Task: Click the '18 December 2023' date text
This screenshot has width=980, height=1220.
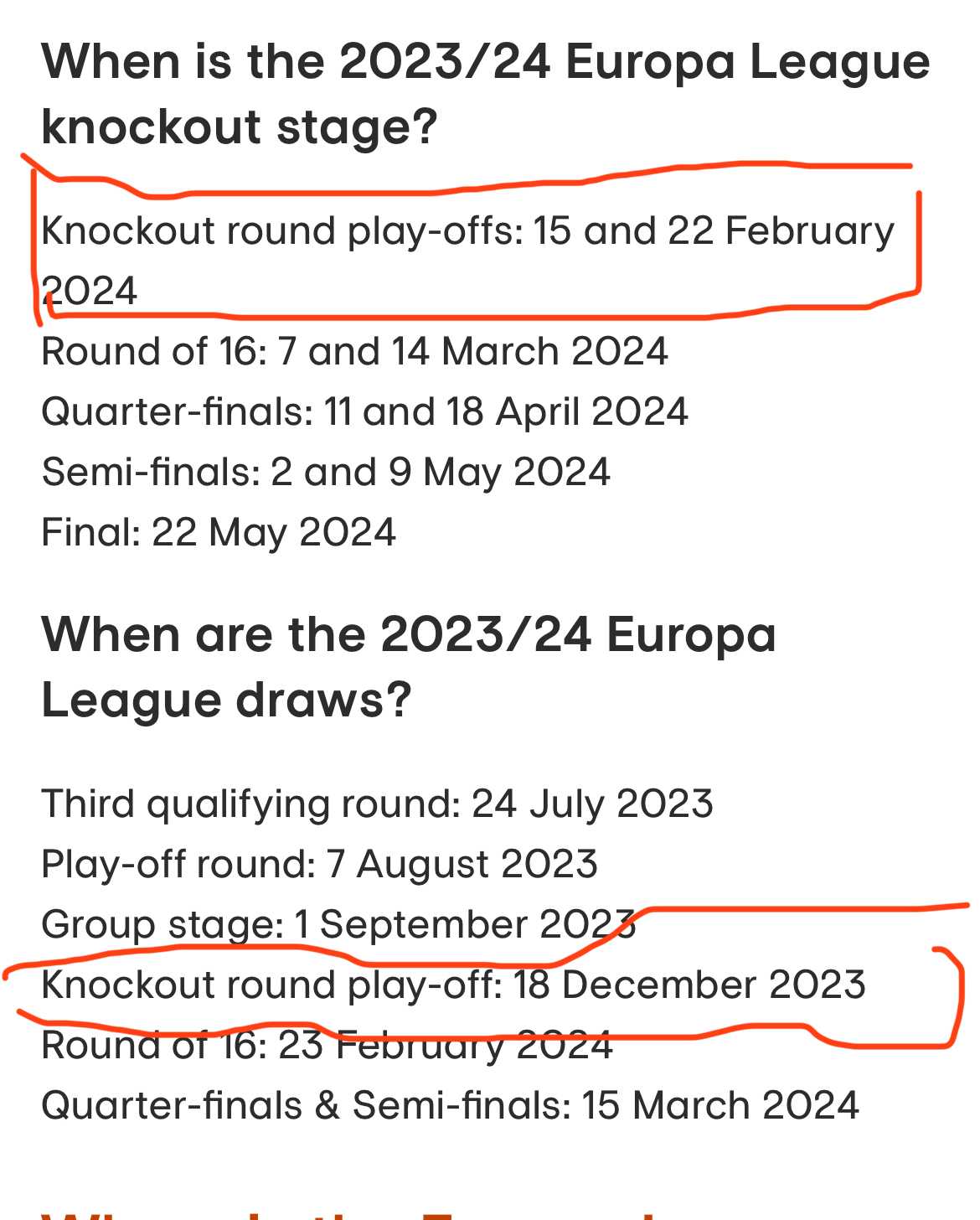Action: tap(689, 985)
